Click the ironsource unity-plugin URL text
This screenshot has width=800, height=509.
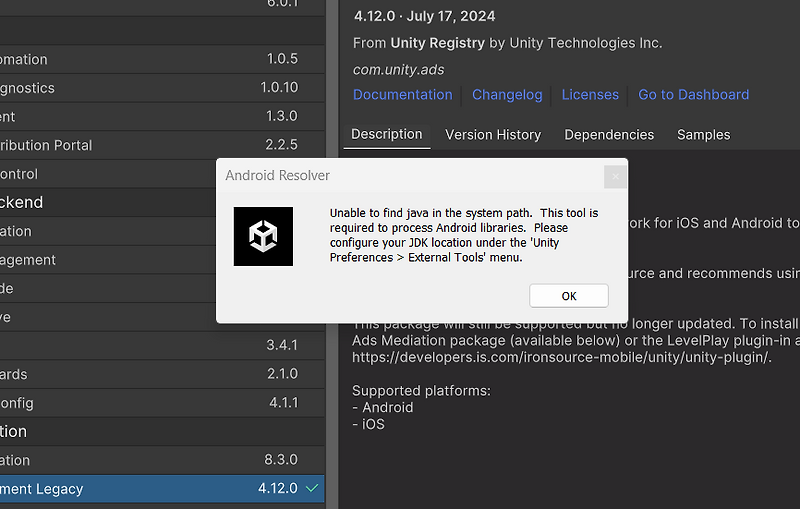pyautogui.click(x=561, y=357)
